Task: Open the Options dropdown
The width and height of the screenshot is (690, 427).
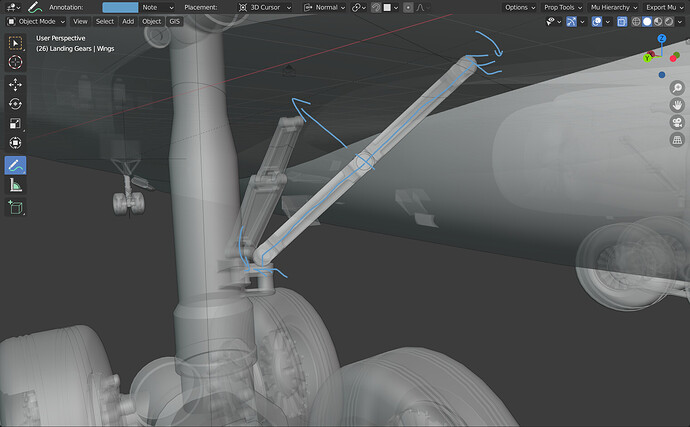Action: point(519,7)
